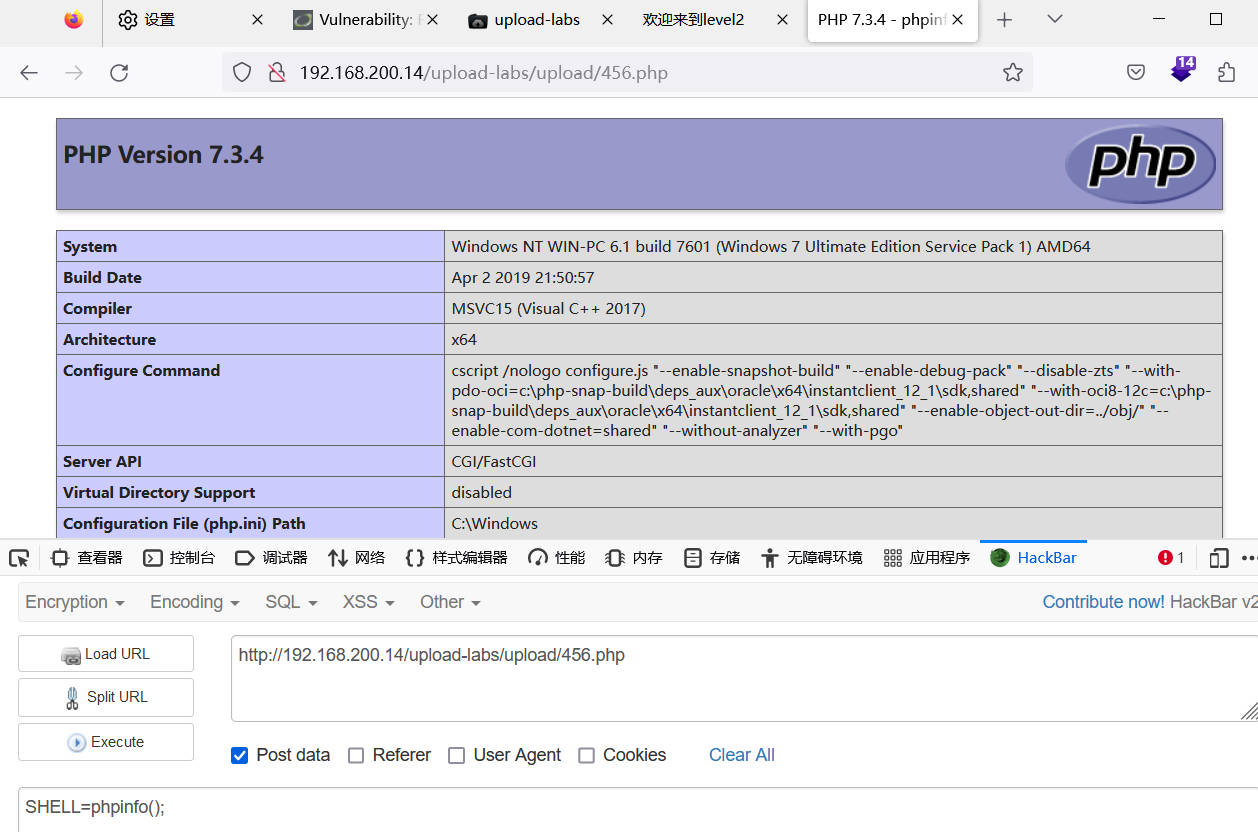Open the devtools more options menu
The image size is (1258, 832).
[1248, 558]
